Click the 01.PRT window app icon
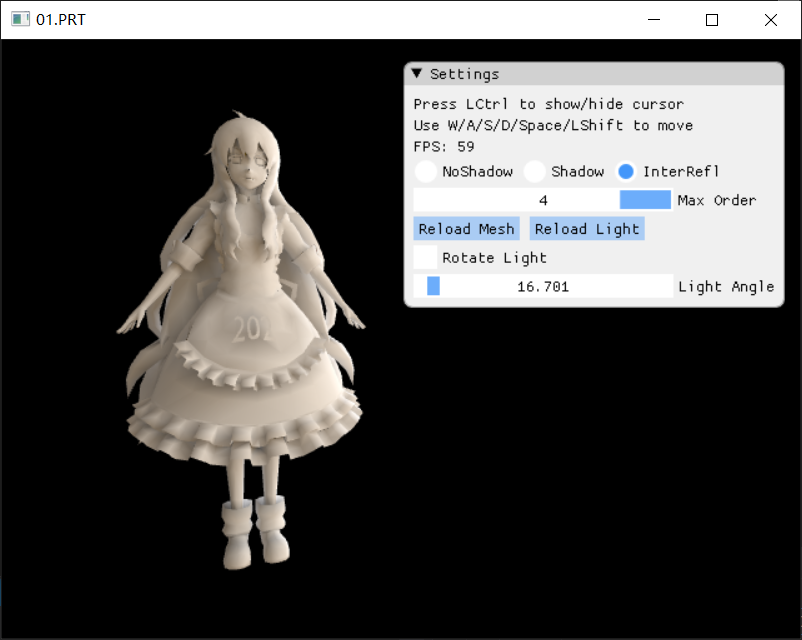802x640 pixels. (x=20, y=19)
